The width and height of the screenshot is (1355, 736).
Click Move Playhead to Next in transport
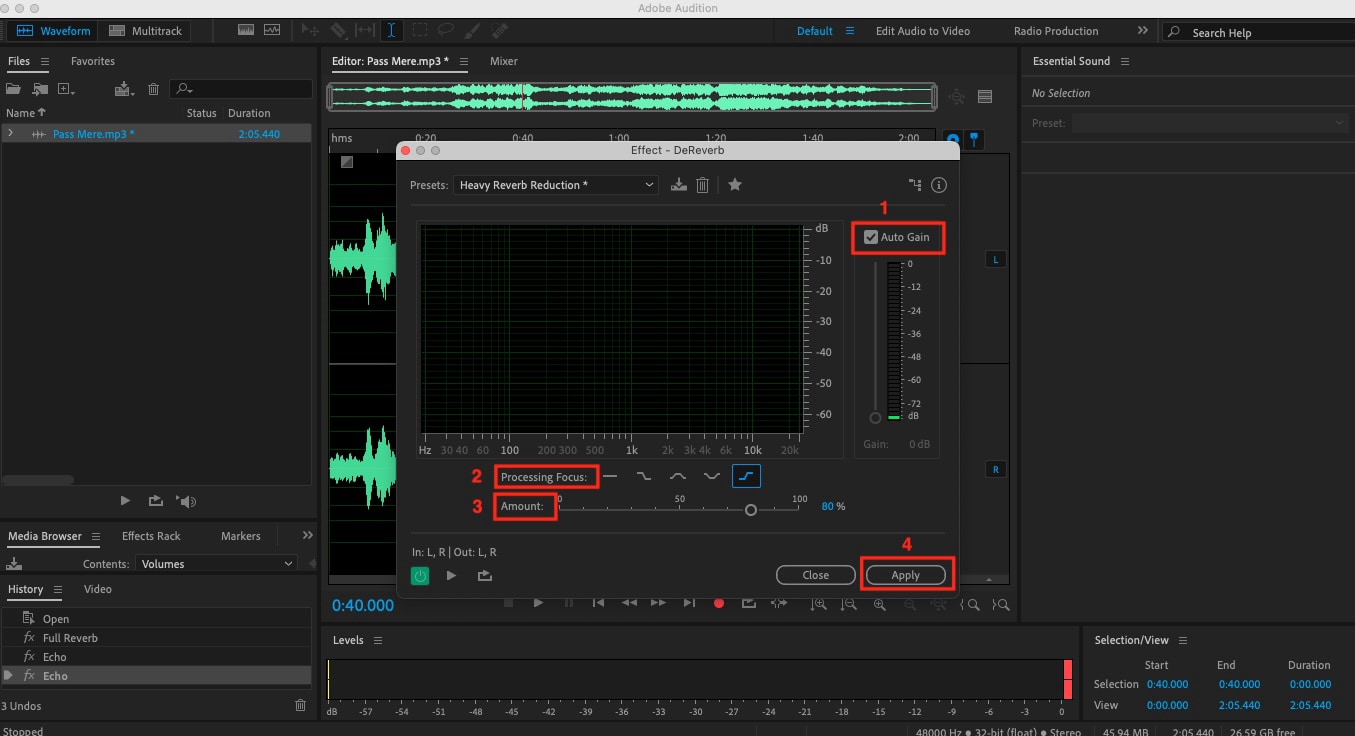[689, 603]
